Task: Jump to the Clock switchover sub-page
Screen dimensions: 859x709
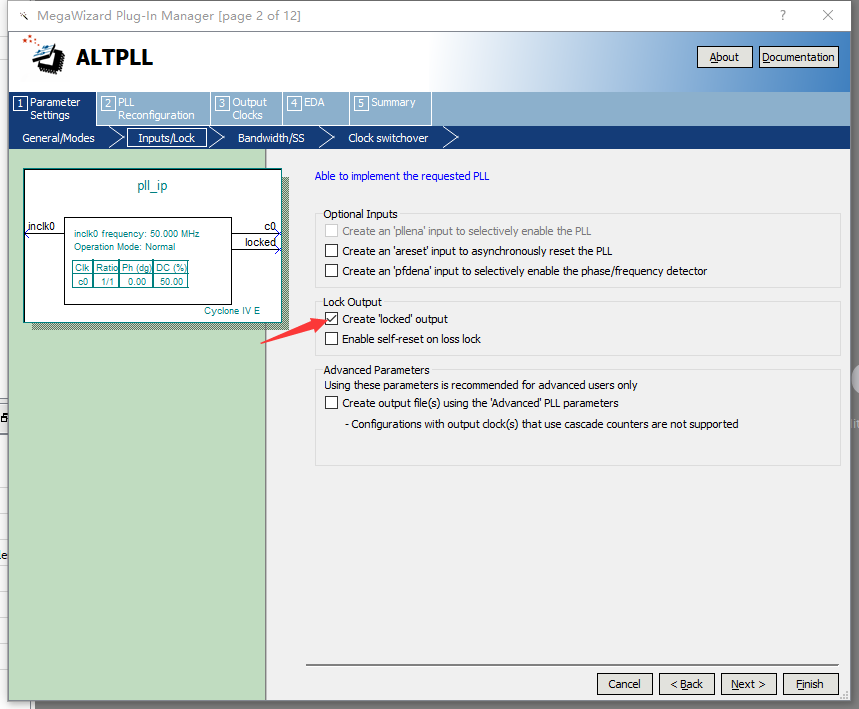Action: pyautogui.click(x=388, y=138)
